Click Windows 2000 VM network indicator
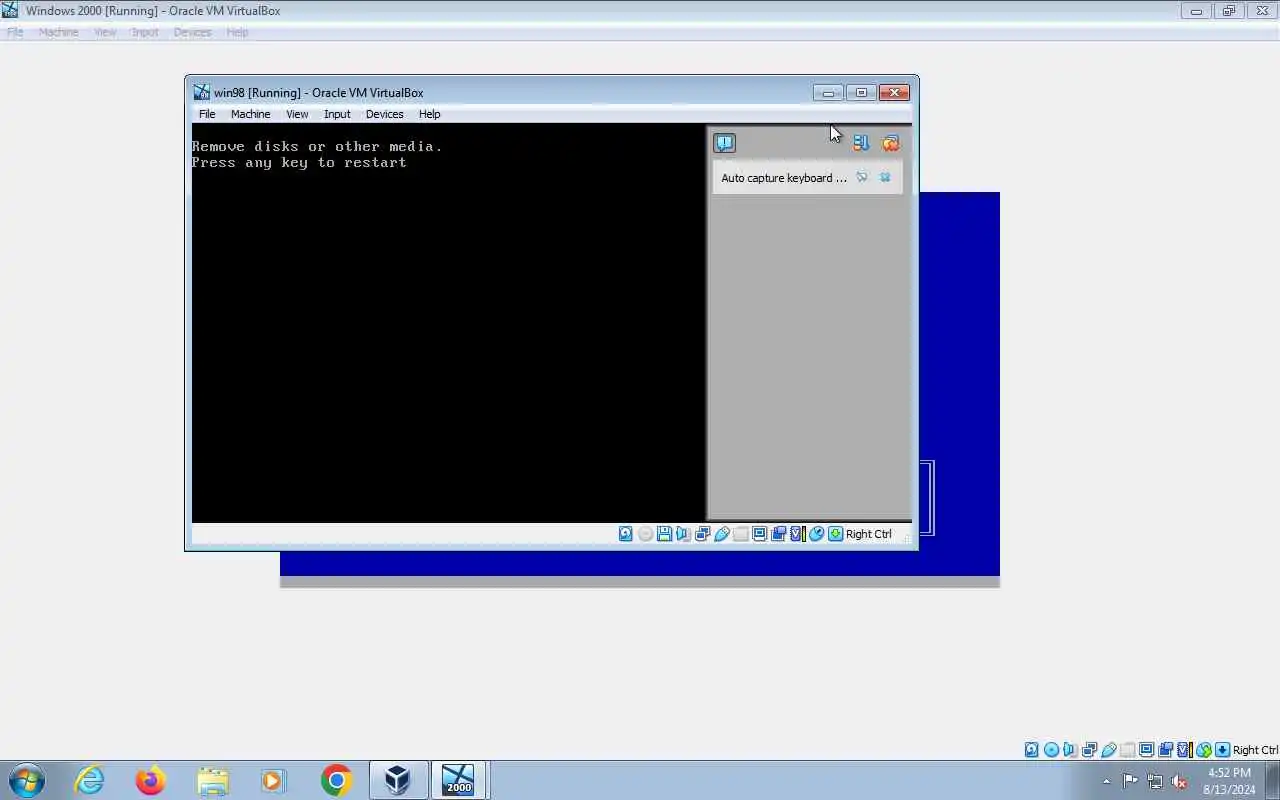This screenshot has width=1280, height=800. [1089, 750]
